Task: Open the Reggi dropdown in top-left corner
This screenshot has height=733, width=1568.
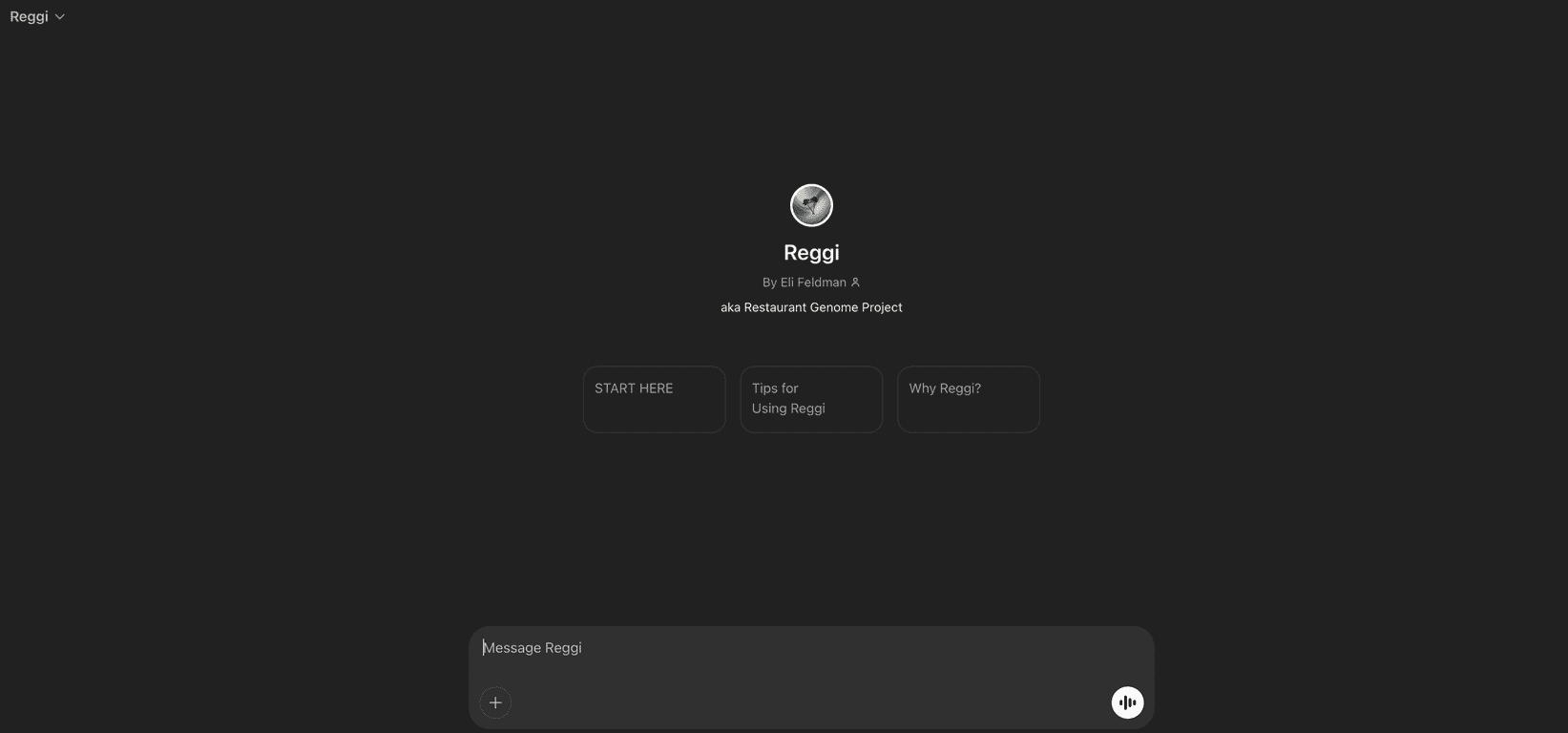Action: coord(37,17)
